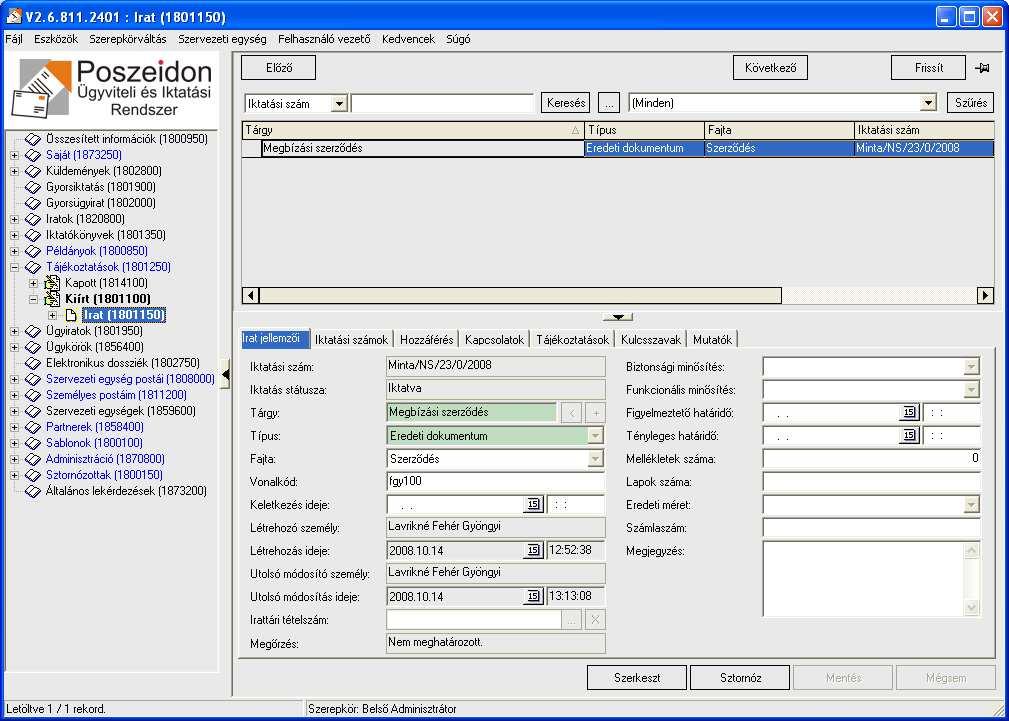The width and height of the screenshot is (1009, 721).
Task: Click the Gyorsiktatás node icon
Action: click(x=33, y=187)
